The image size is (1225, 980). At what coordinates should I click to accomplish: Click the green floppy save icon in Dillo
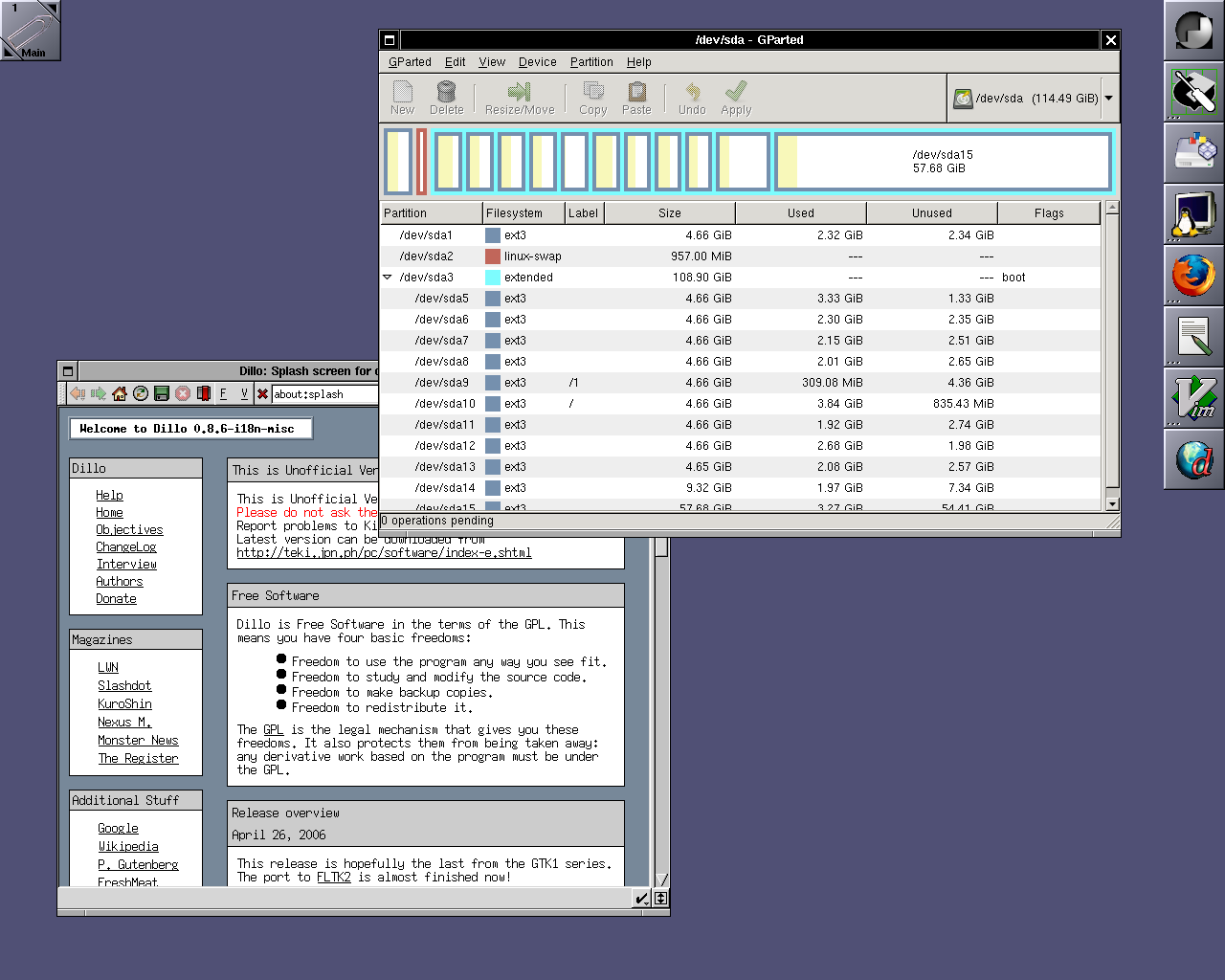tap(162, 393)
